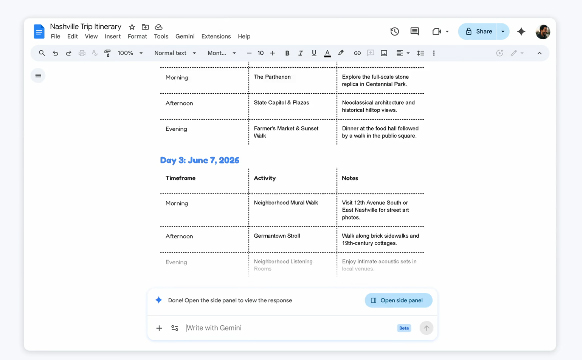Open the text alignment dropdown
Viewport: 582px width, 360px height.
(x=403, y=53)
